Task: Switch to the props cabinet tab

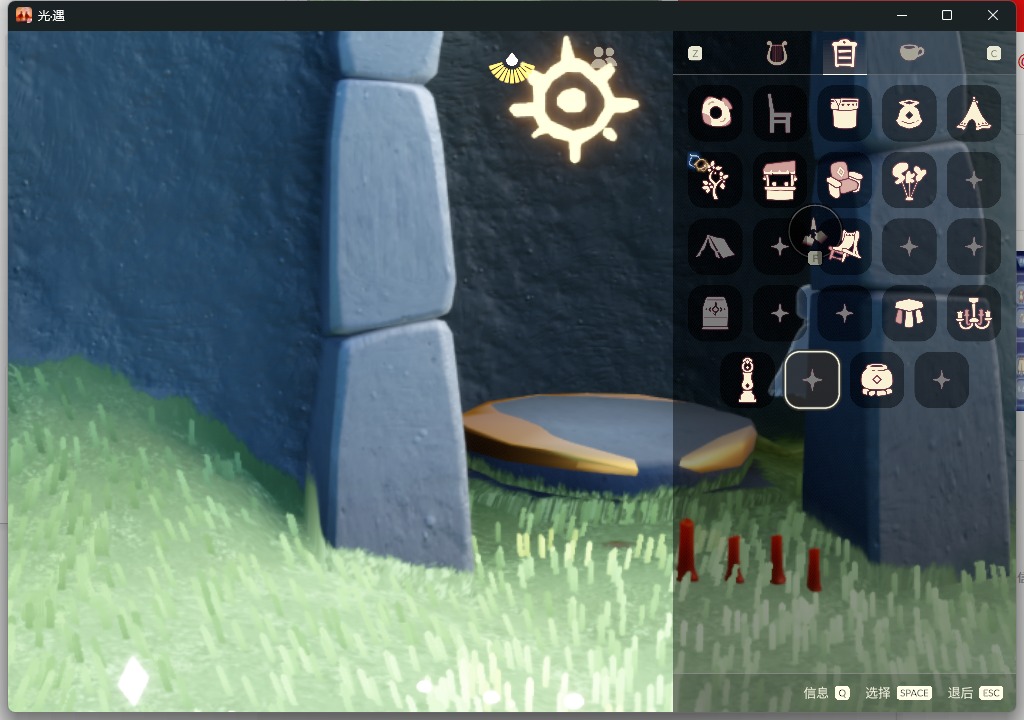Action: click(844, 53)
